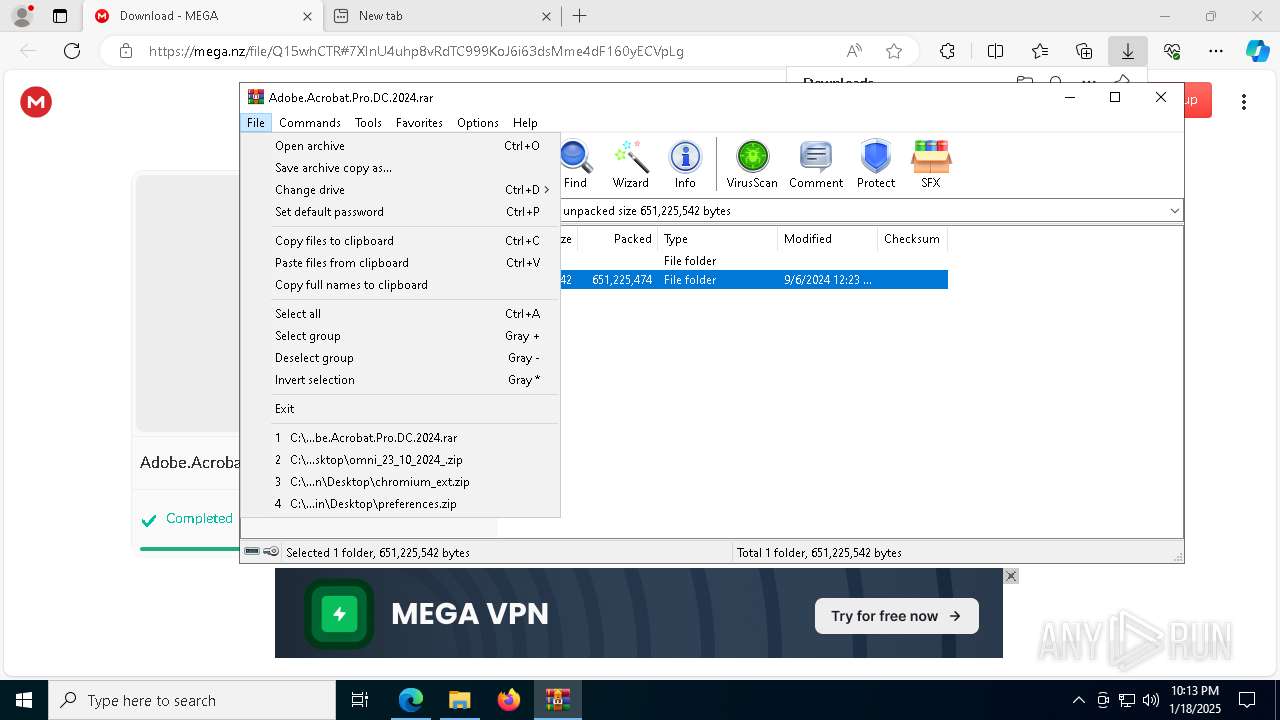Screen dimensions: 1280x720
Task: Click the Find toolbar icon in WinRAR
Action: (576, 164)
